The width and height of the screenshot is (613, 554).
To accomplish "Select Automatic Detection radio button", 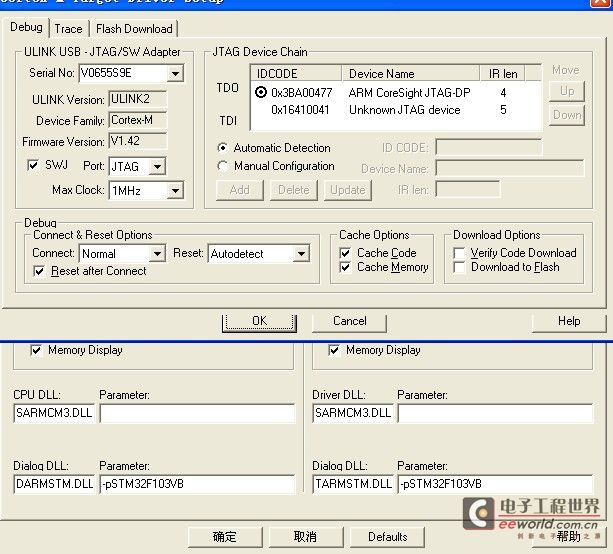I will point(222,148).
